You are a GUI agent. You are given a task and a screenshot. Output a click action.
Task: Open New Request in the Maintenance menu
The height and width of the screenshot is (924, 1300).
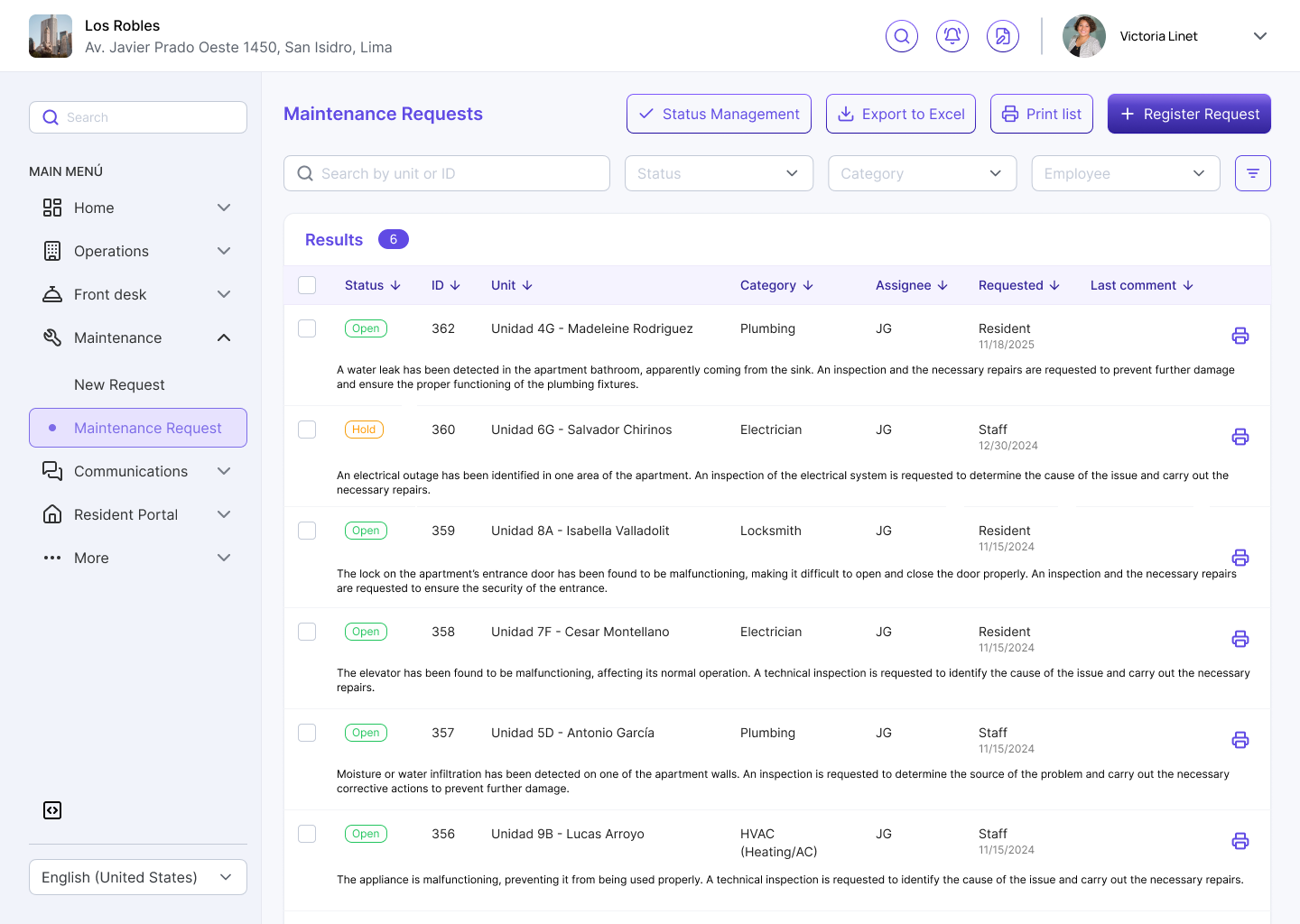click(119, 384)
